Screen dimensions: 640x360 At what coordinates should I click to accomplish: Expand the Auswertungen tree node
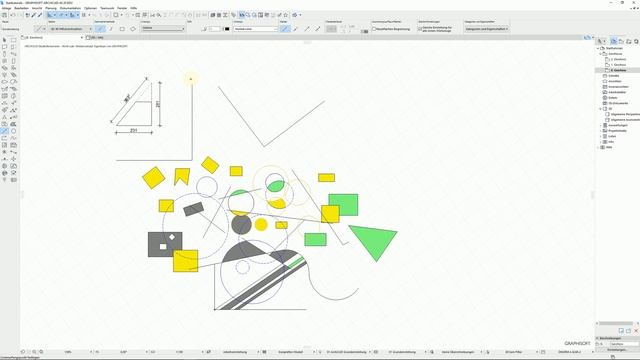point(600,125)
